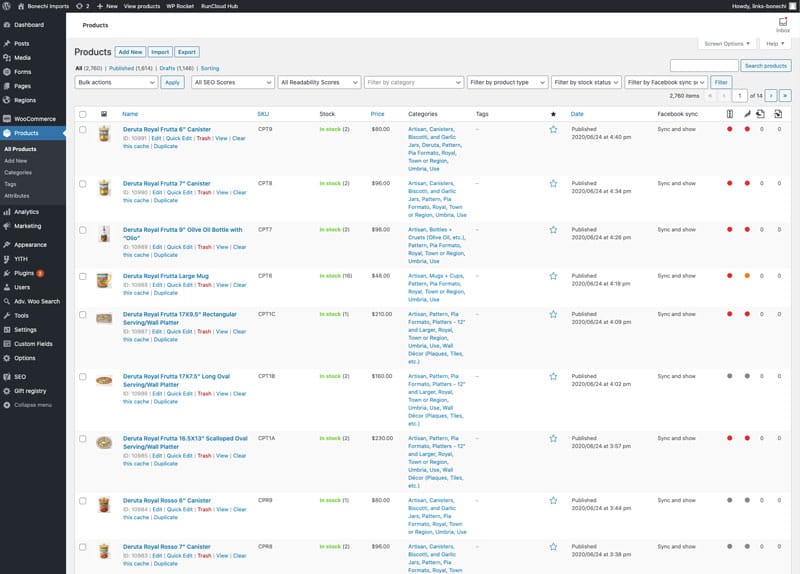Click the Readability score column header icon

click(x=746, y=114)
